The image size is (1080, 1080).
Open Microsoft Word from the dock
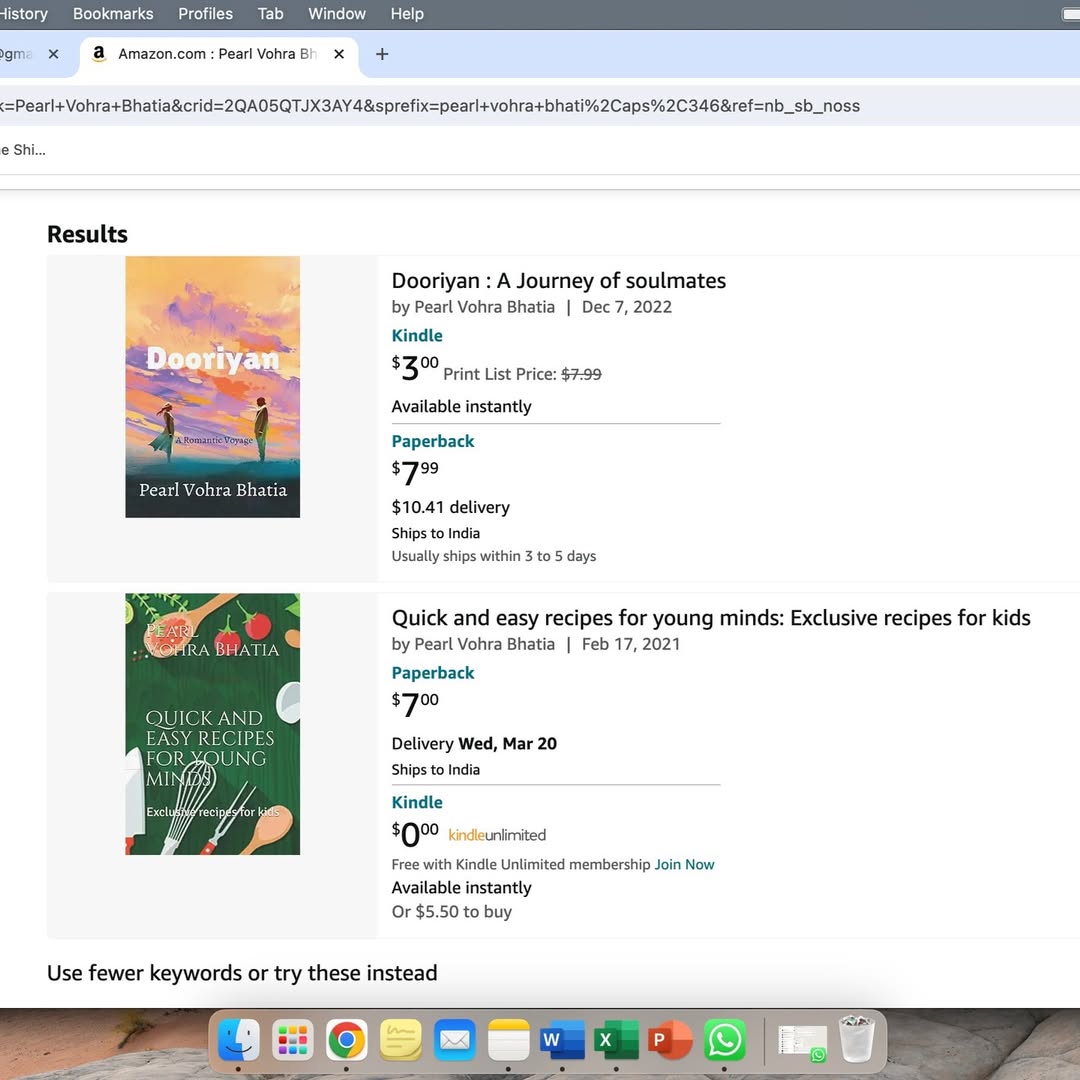point(562,1041)
